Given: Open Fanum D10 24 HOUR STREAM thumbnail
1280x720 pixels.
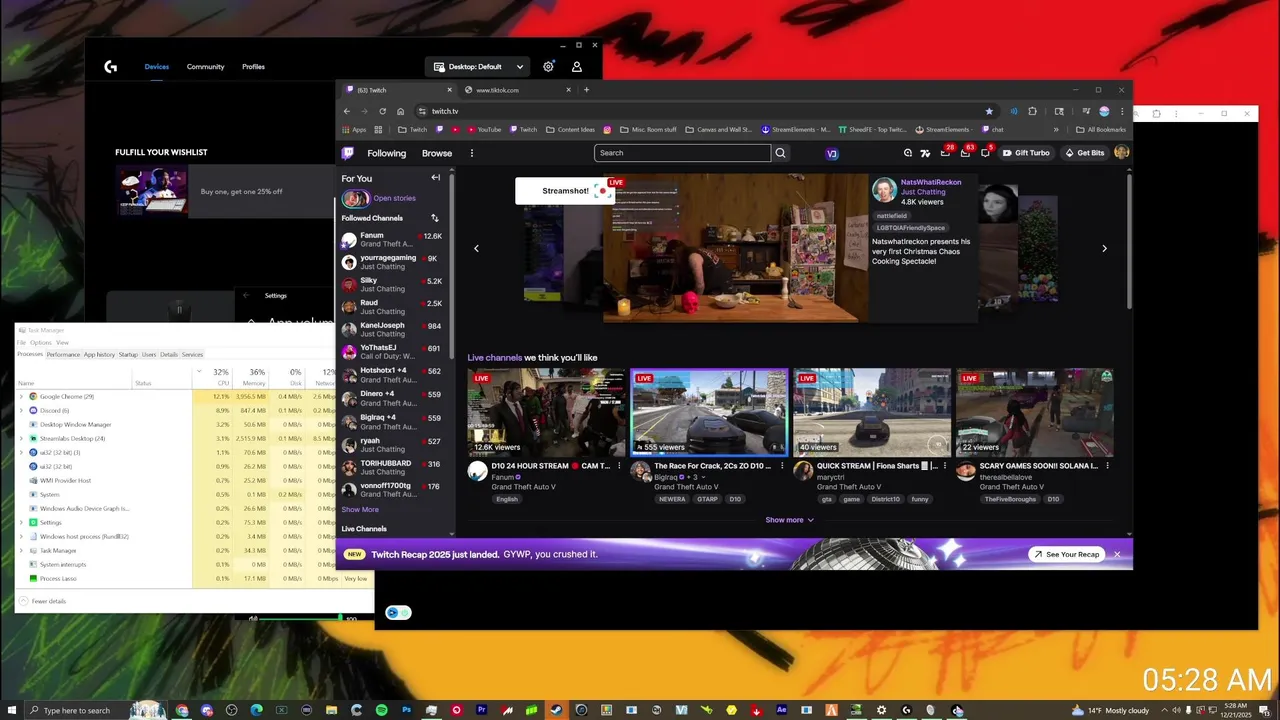Looking at the screenshot, I should coord(546,413).
